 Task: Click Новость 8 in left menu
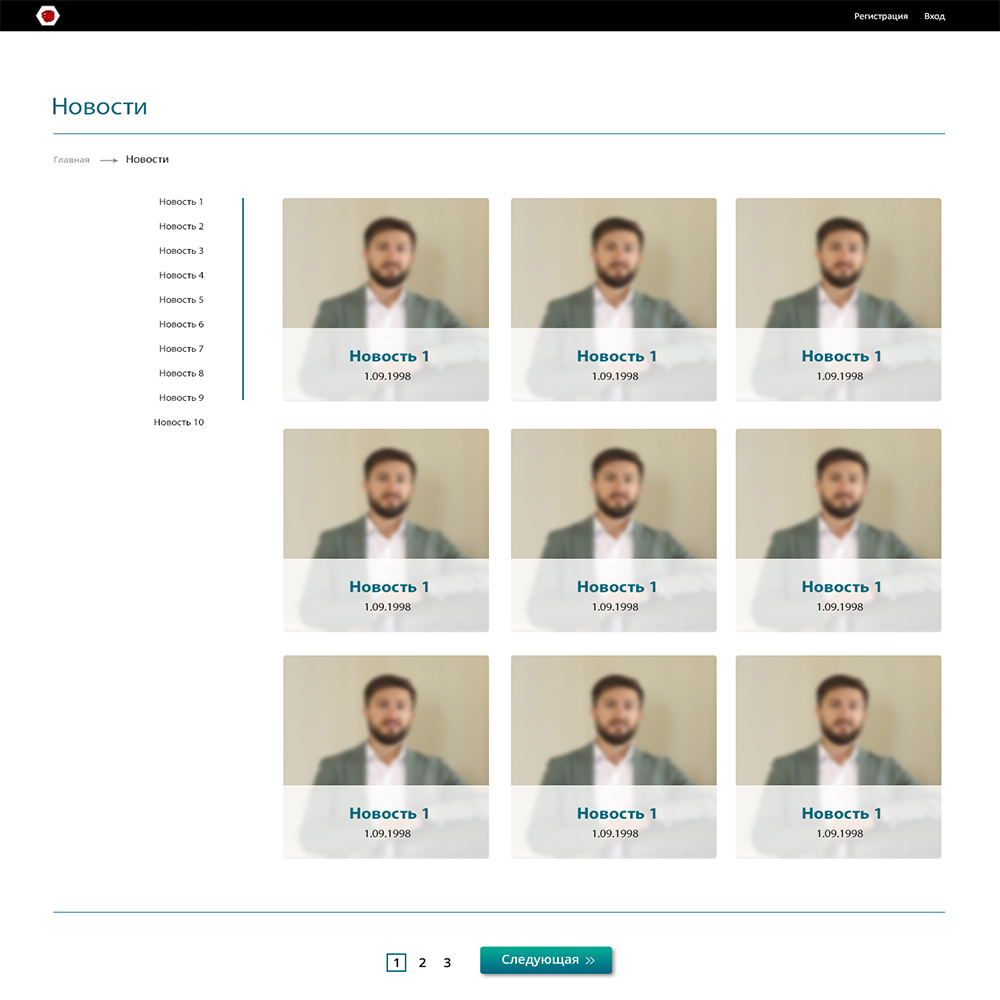click(181, 373)
